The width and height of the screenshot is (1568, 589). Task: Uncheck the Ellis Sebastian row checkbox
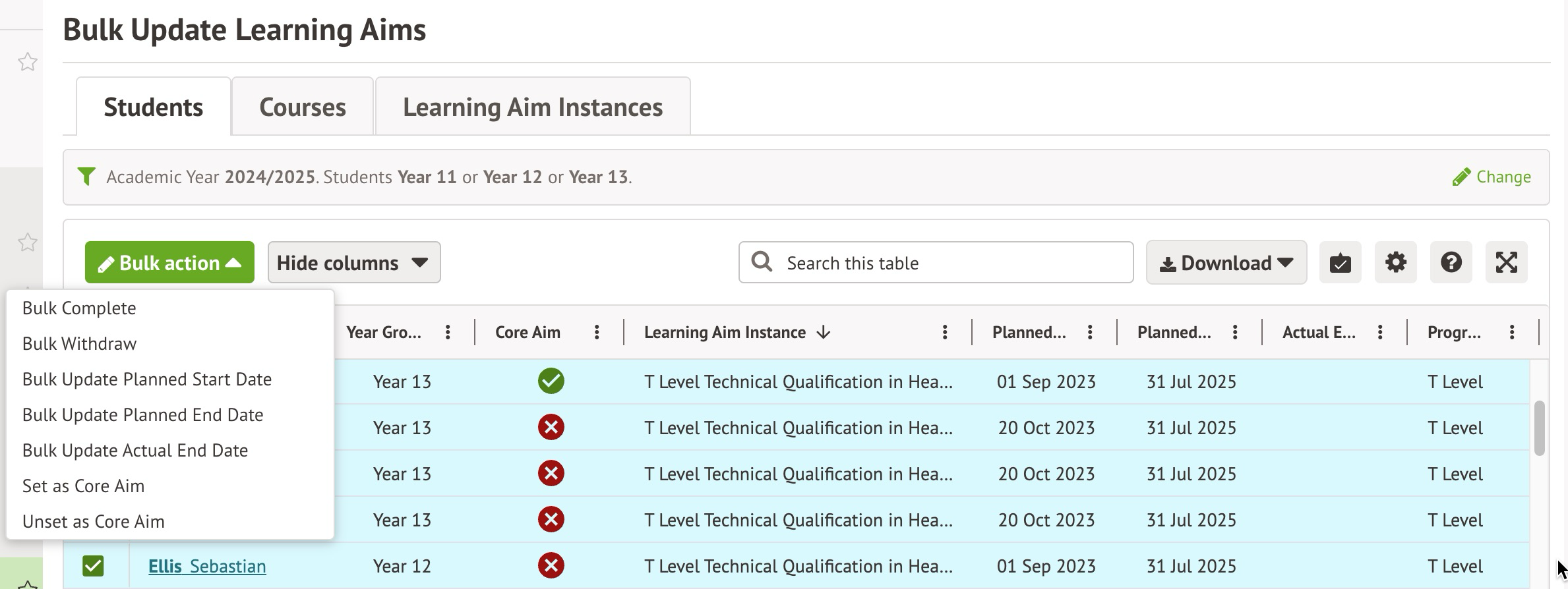click(x=93, y=566)
